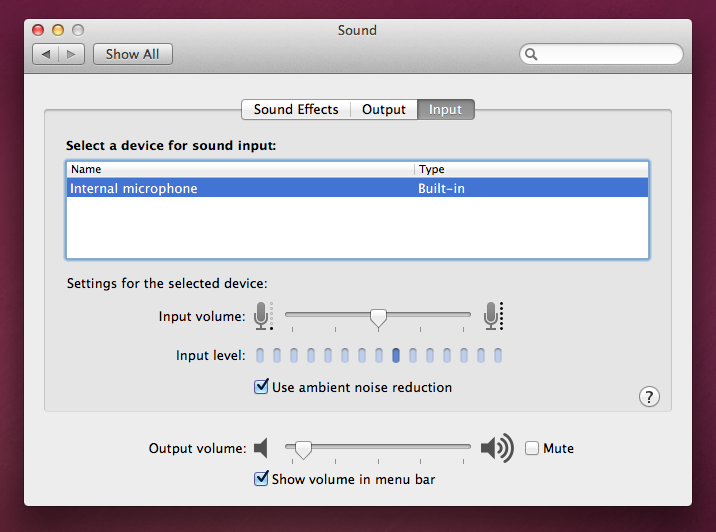Click the Built-in type cell
The width and height of the screenshot is (716, 532).
point(441,189)
